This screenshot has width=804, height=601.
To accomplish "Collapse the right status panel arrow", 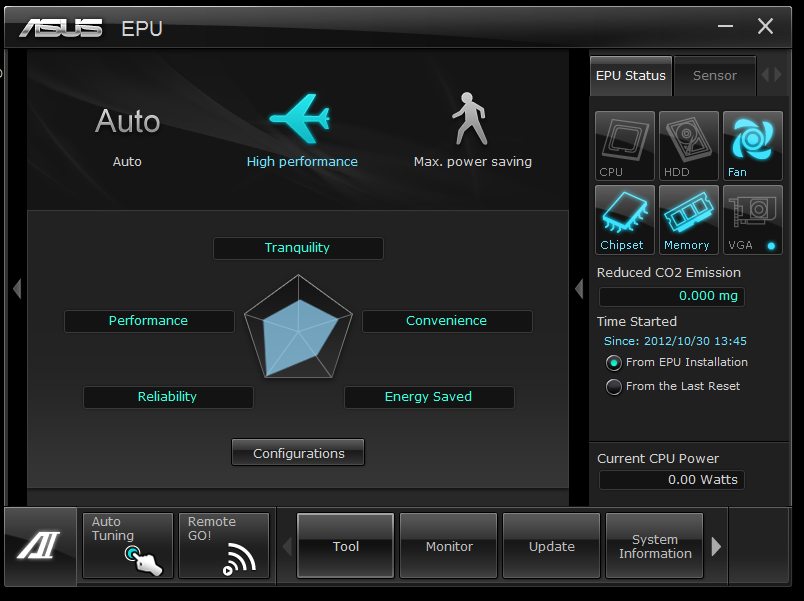I will pyautogui.click(x=578, y=288).
